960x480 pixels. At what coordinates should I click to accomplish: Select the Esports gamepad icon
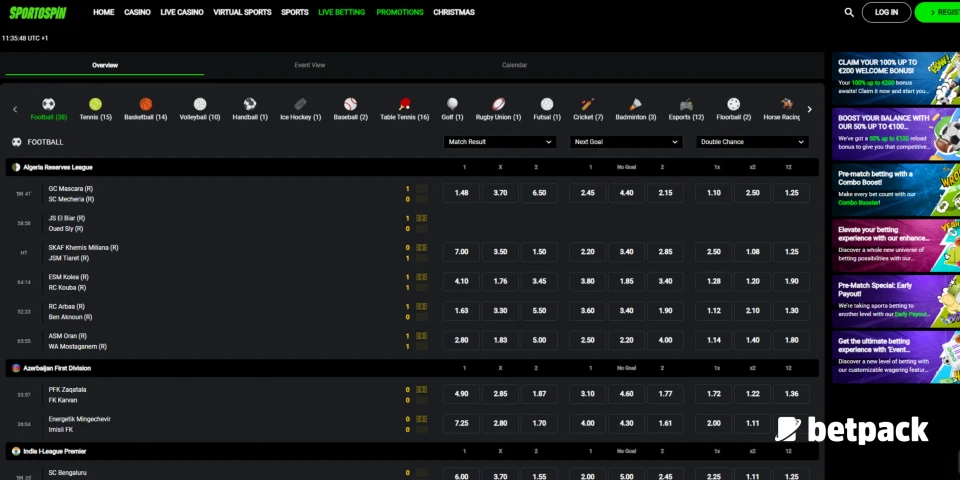tap(686, 104)
